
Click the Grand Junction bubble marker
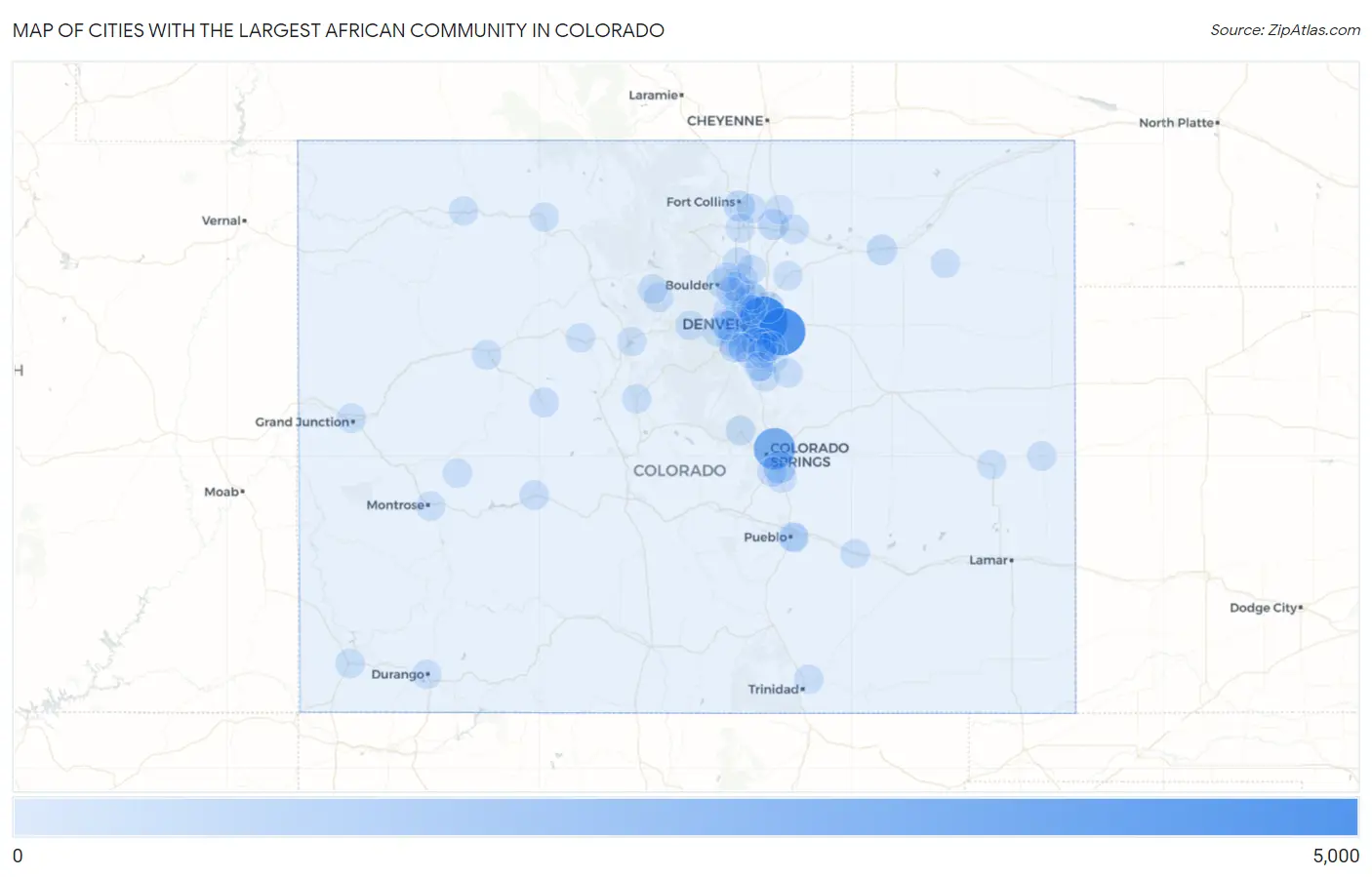click(x=350, y=419)
